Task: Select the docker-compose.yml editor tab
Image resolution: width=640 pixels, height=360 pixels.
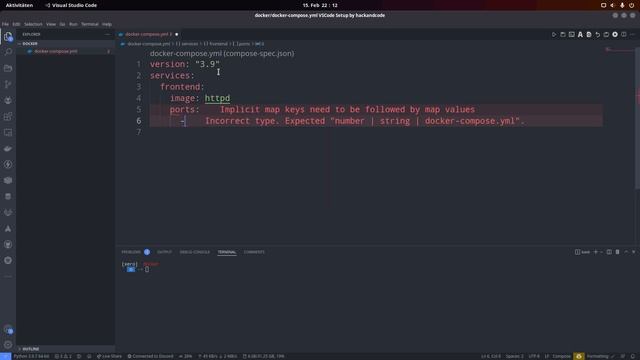Action: click(x=148, y=34)
